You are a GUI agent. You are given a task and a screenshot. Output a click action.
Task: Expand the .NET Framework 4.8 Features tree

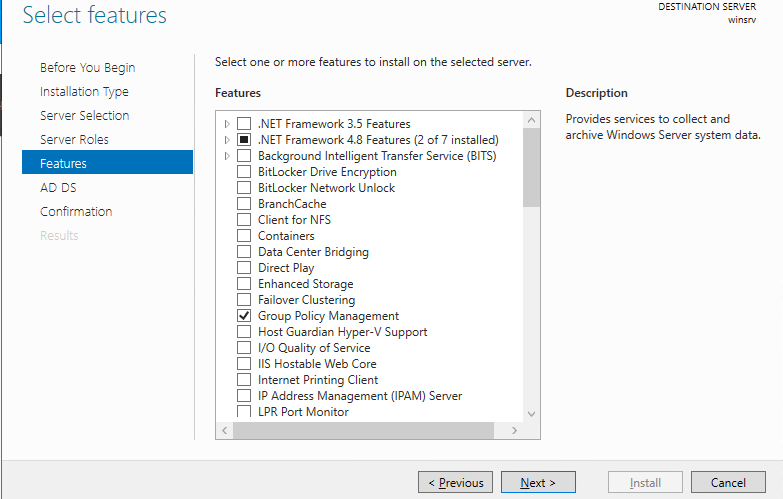pyautogui.click(x=228, y=140)
